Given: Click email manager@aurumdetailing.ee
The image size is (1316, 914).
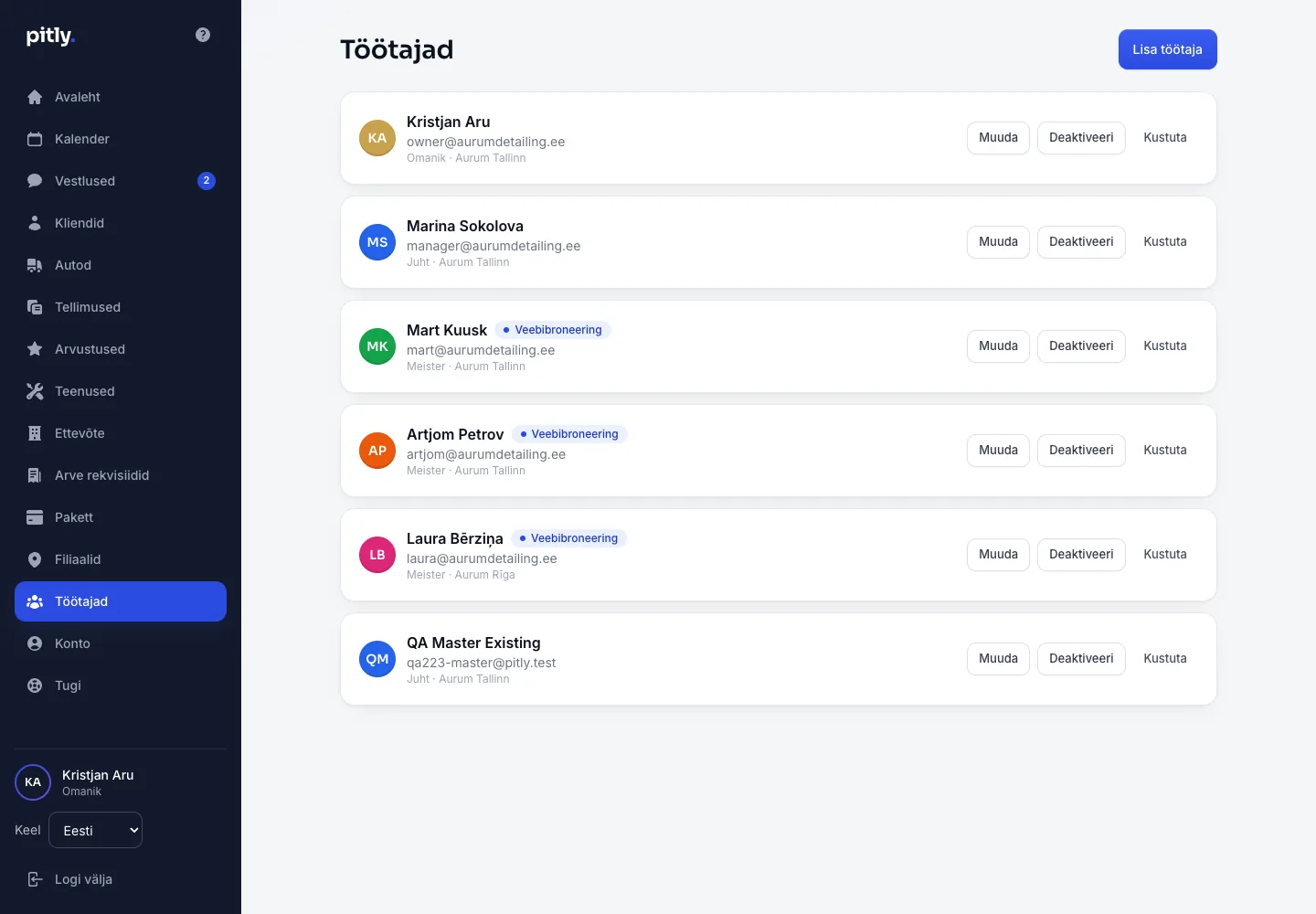Looking at the screenshot, I should click(x=493, y=246).
